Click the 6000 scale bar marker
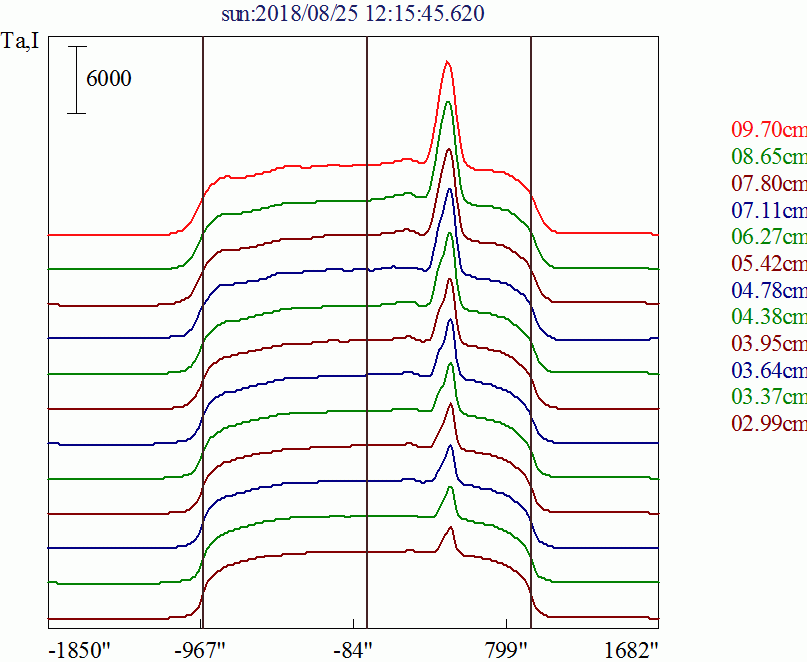Image resolution: width=807 pixels, height=662 pixels. [x=77, y=80]
